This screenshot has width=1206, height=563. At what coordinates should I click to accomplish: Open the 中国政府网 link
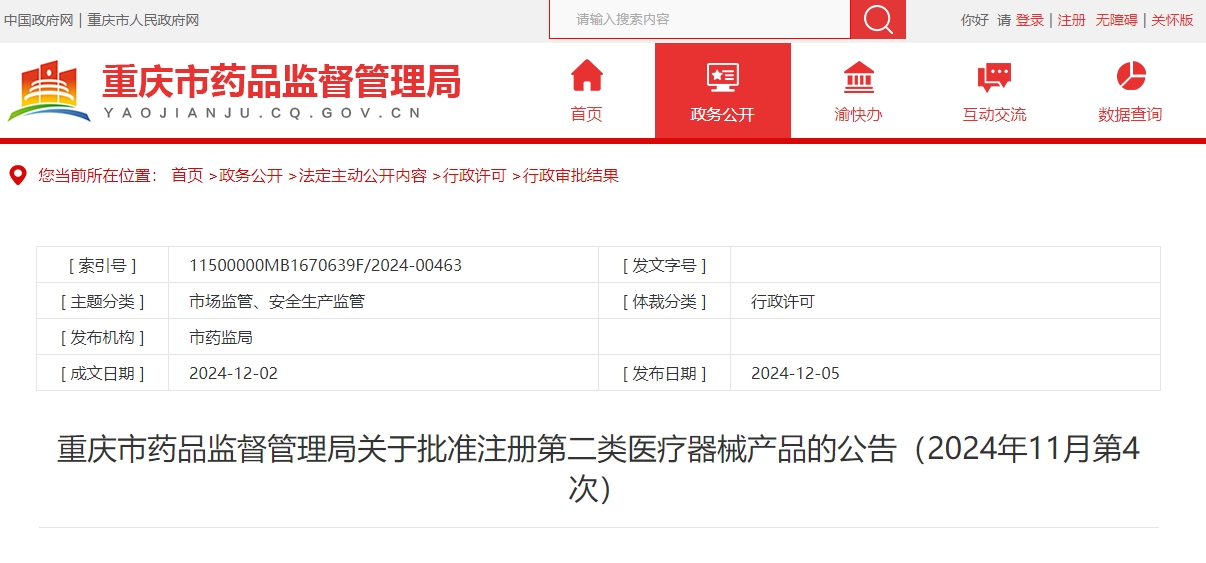pos(38,20)
